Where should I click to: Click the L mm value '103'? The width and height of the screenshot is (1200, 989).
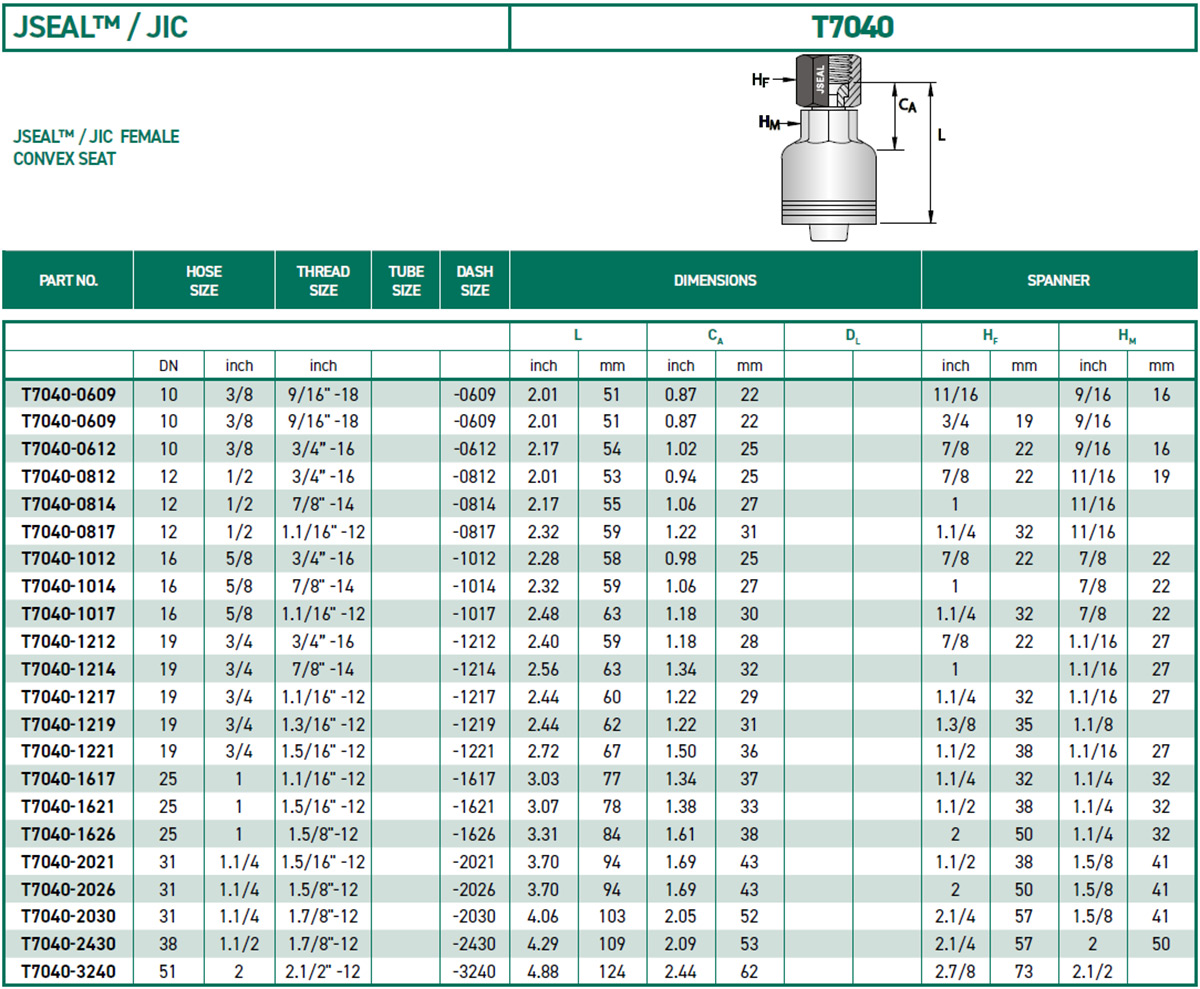tap(611, 916)
